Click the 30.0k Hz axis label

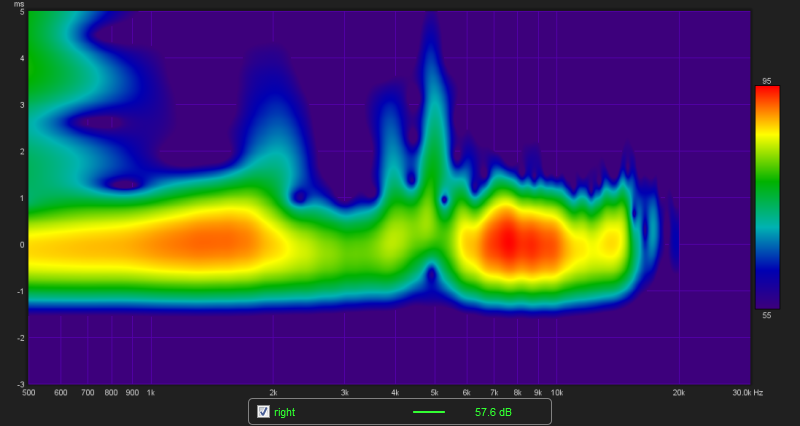748,392
